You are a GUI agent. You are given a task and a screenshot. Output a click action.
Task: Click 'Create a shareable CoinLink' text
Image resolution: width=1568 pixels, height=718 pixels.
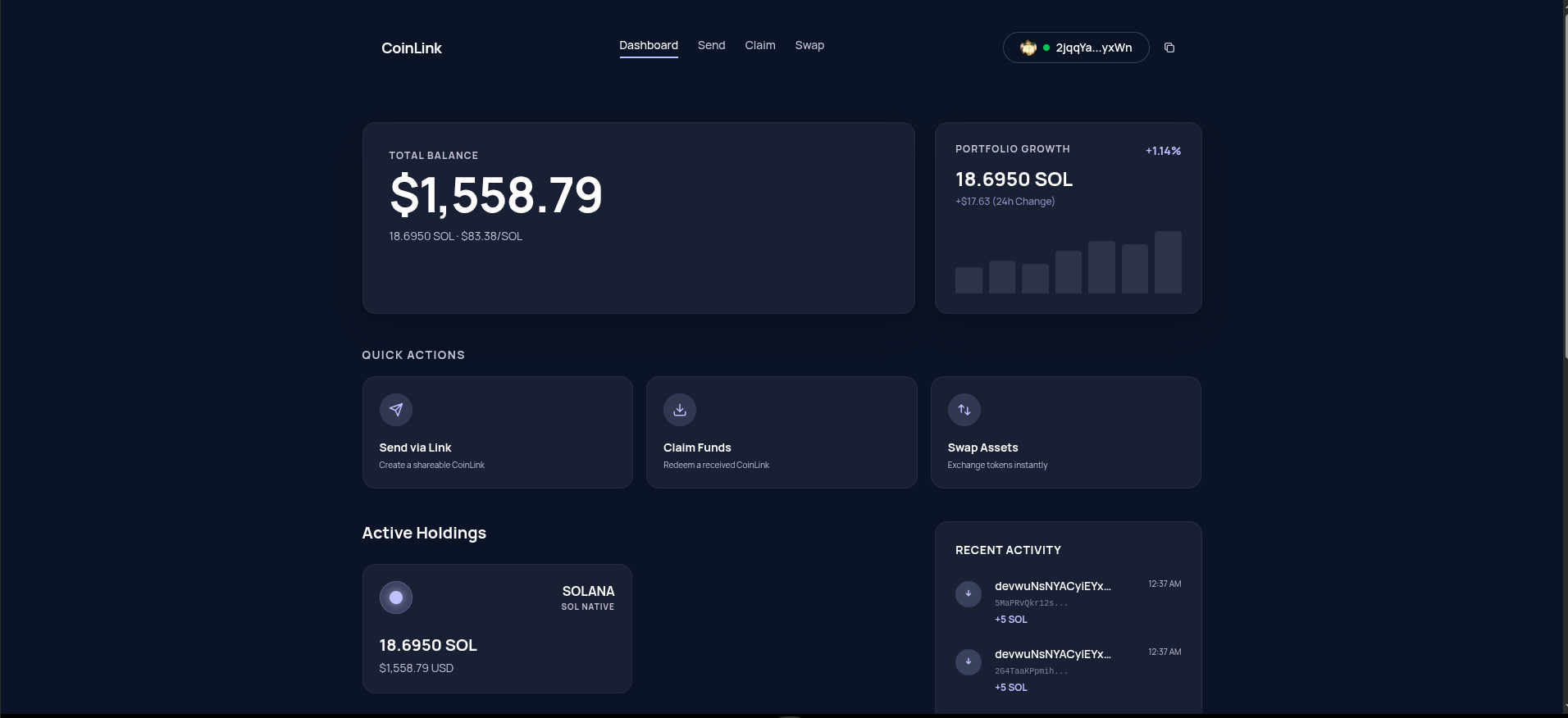coord(432,465)
